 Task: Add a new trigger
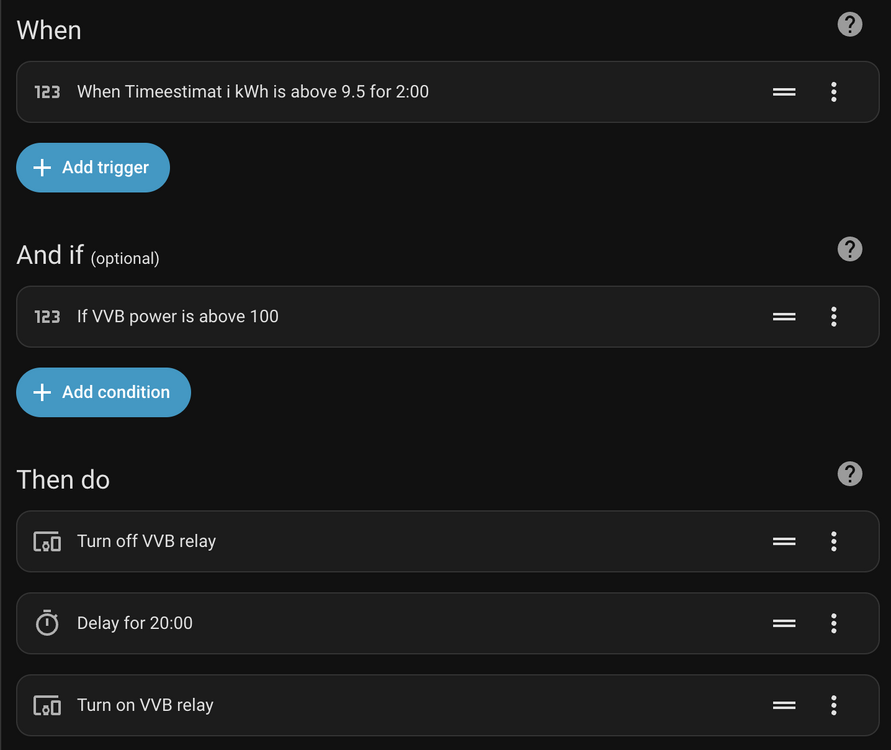pyautogui.click(x=93, y=168)
